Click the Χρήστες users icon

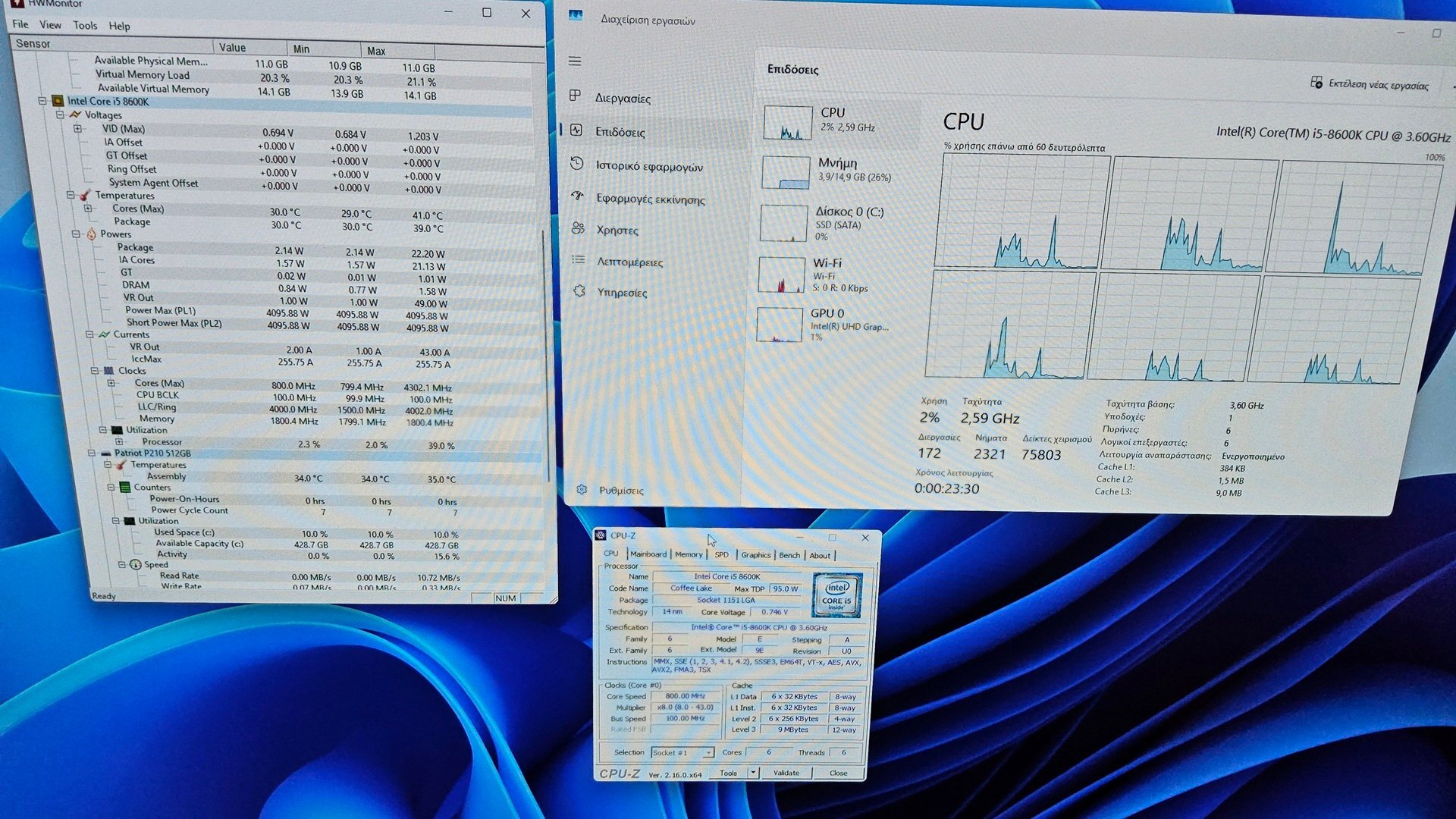pyautogui.click(x=578, y=227)
